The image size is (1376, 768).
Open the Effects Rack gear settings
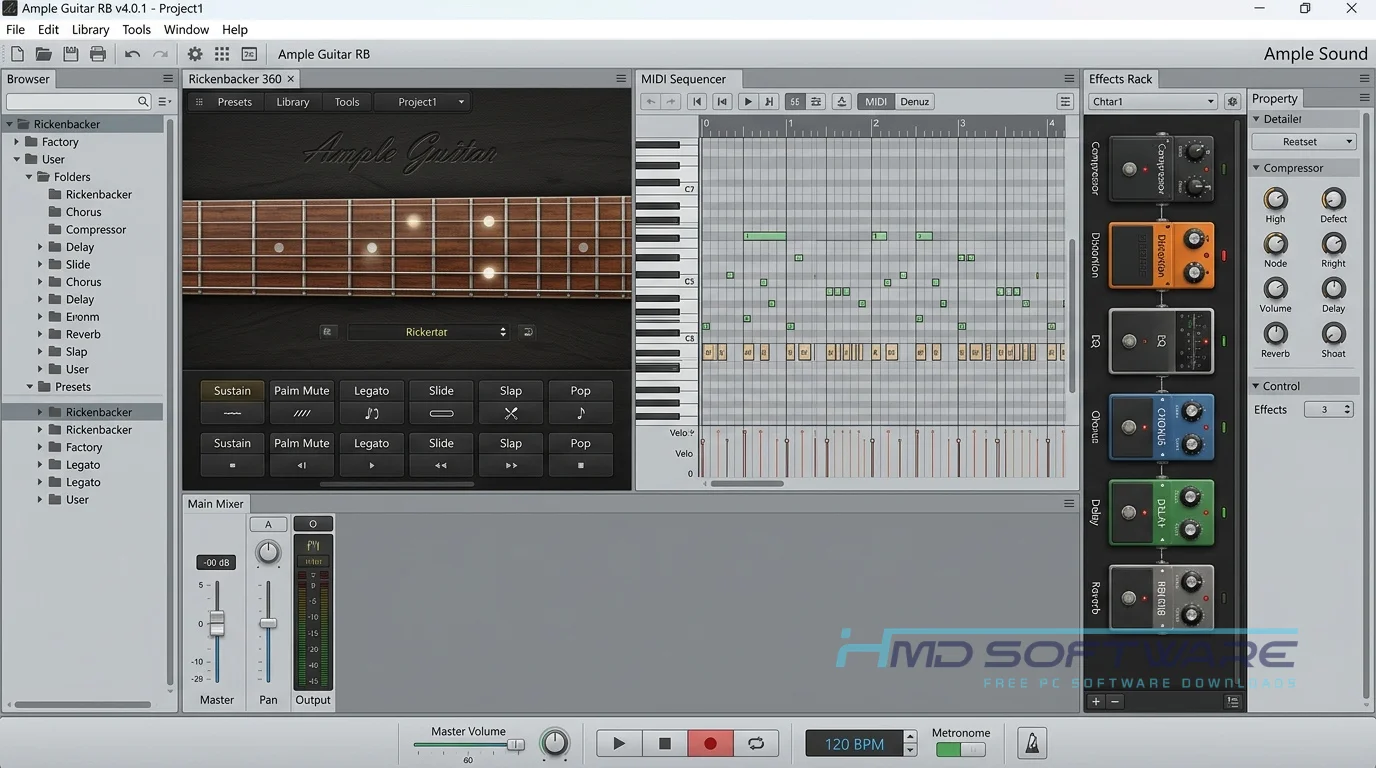pos(1232,101)
